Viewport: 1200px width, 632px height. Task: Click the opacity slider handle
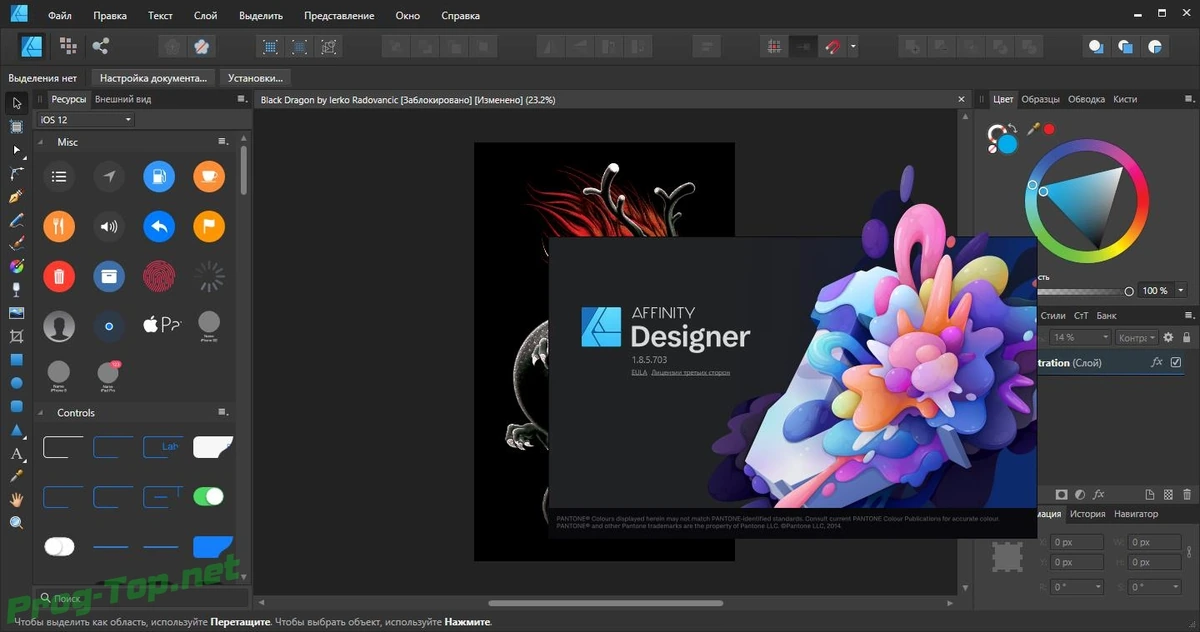coord(1129,291)
